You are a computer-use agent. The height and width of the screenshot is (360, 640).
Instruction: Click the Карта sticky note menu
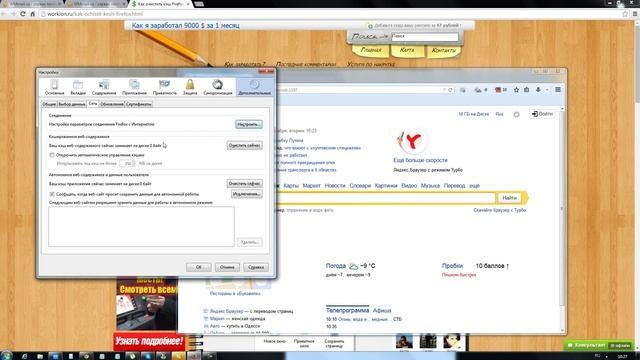coord(407,51)
